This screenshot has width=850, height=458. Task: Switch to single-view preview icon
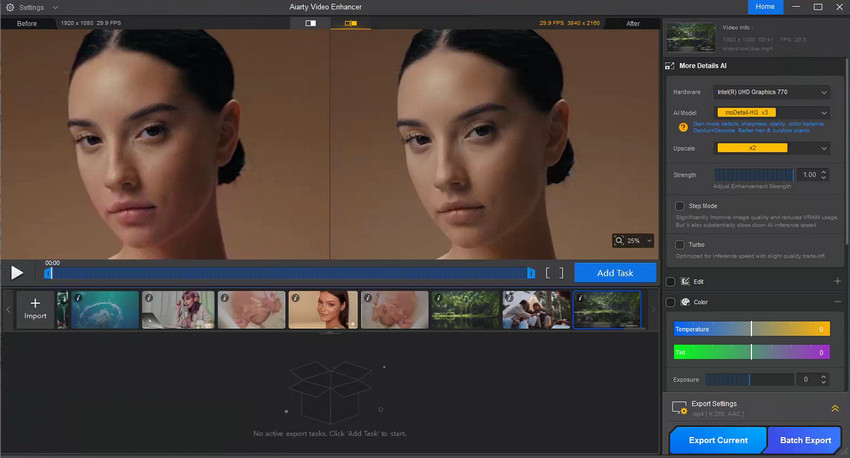(310, 23)
